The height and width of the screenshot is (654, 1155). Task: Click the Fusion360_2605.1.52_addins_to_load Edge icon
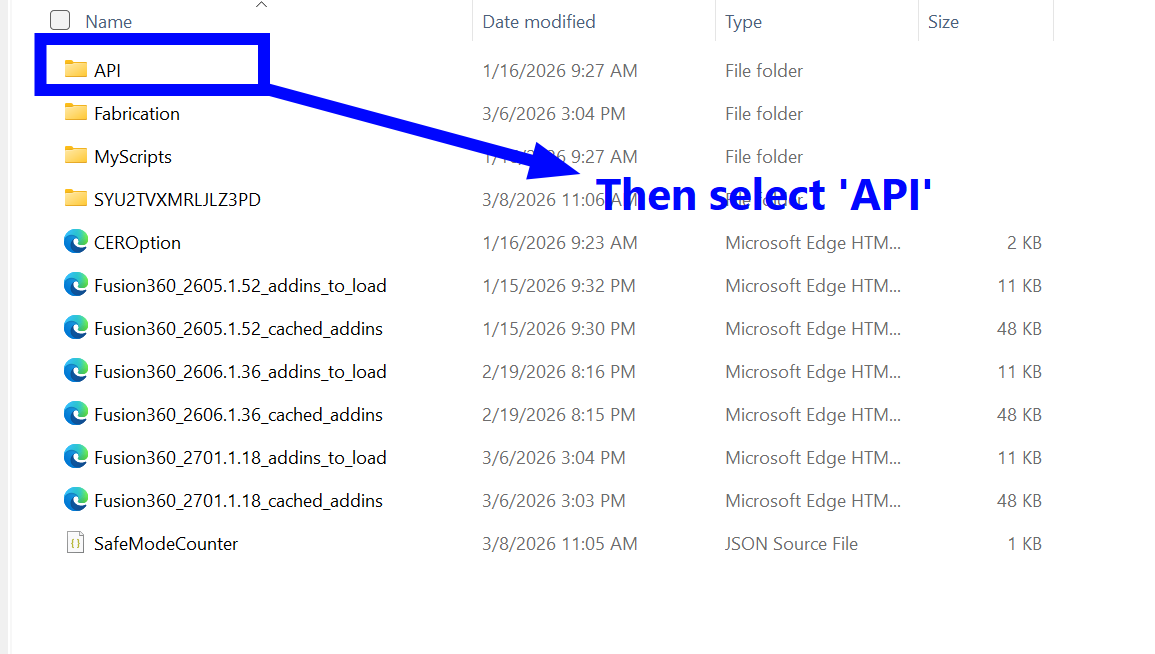[76, 285]
